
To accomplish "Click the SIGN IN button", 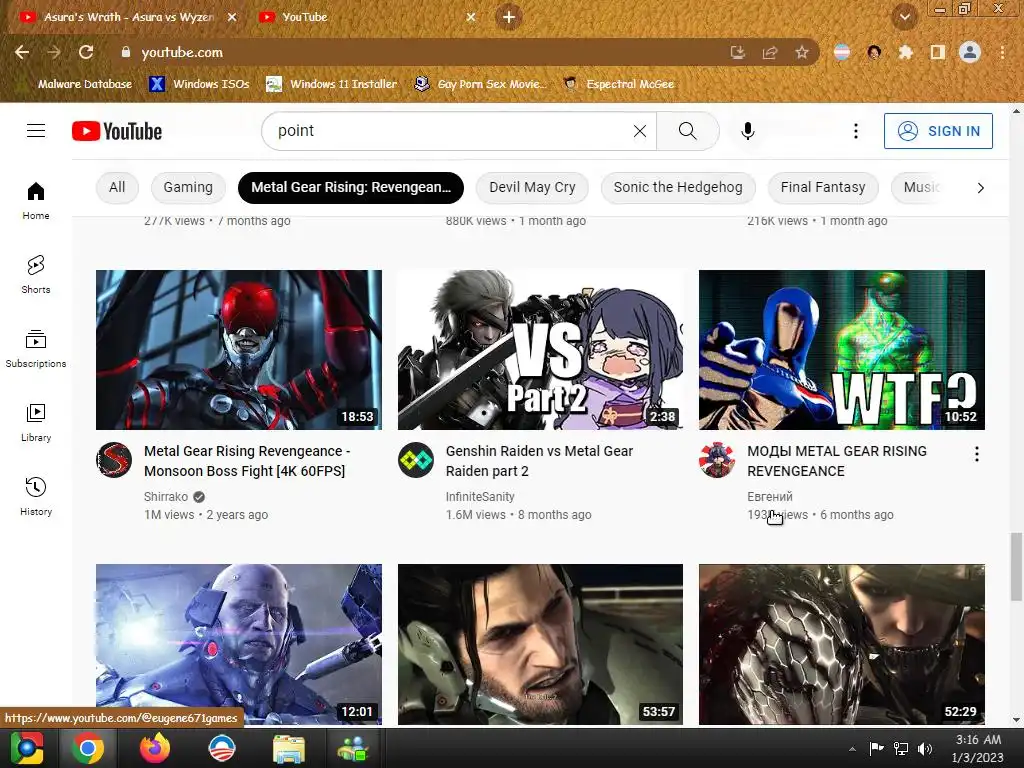I will click(x=938, y=131).
